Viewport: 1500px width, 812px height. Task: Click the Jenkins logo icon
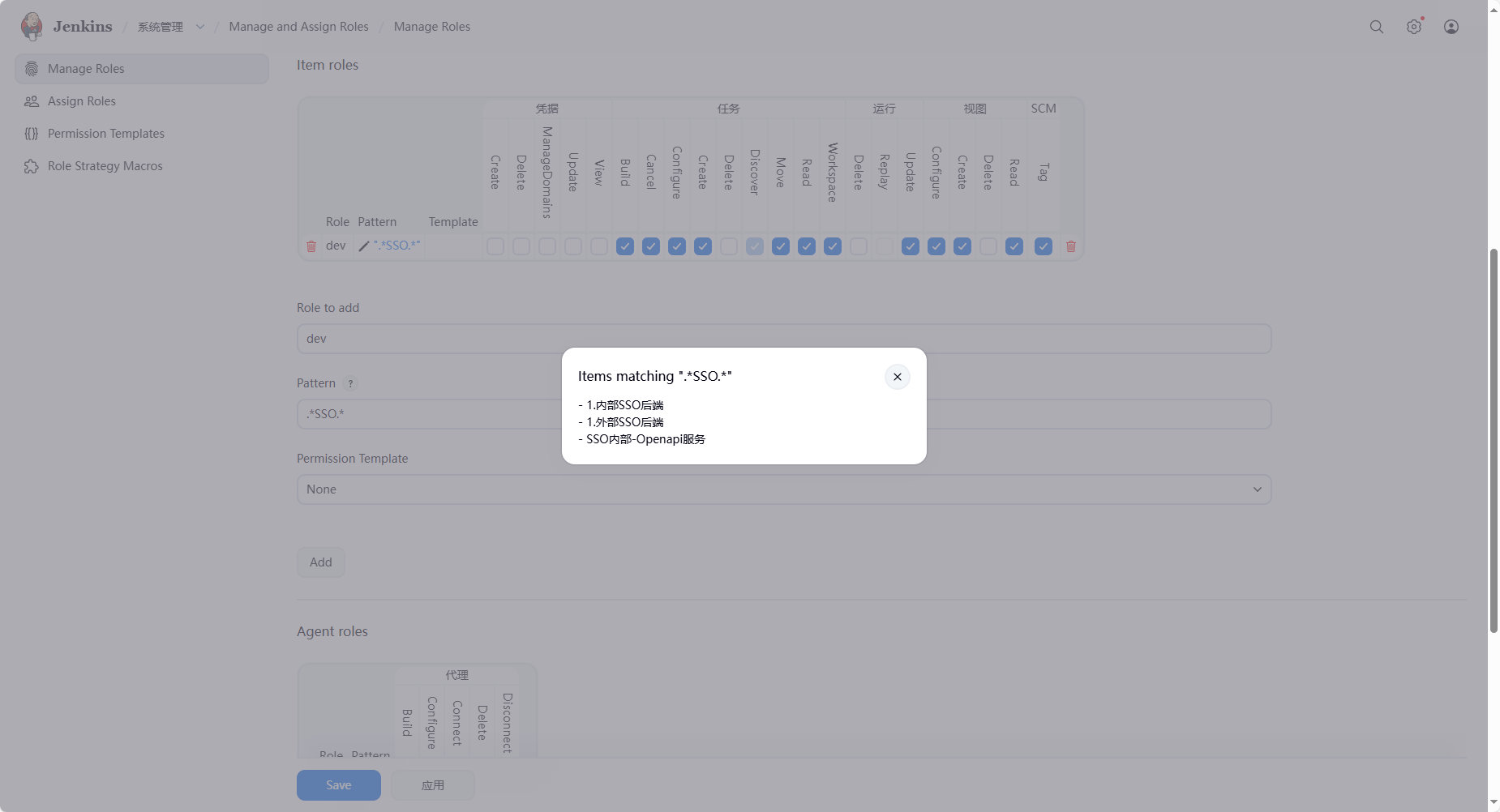[x=32, y=26]
